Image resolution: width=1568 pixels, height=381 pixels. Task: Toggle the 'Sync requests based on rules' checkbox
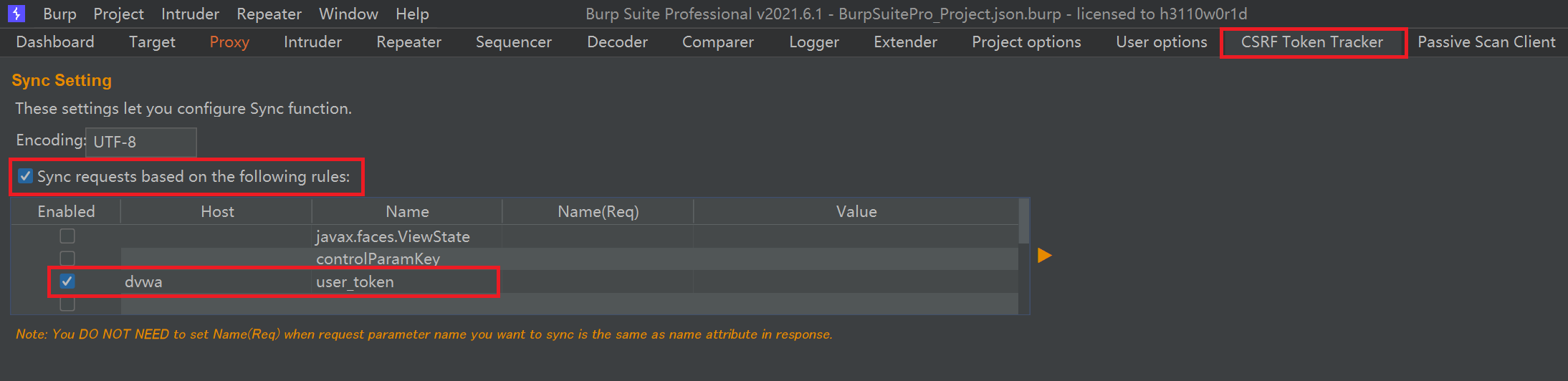[x=26, y=176]
